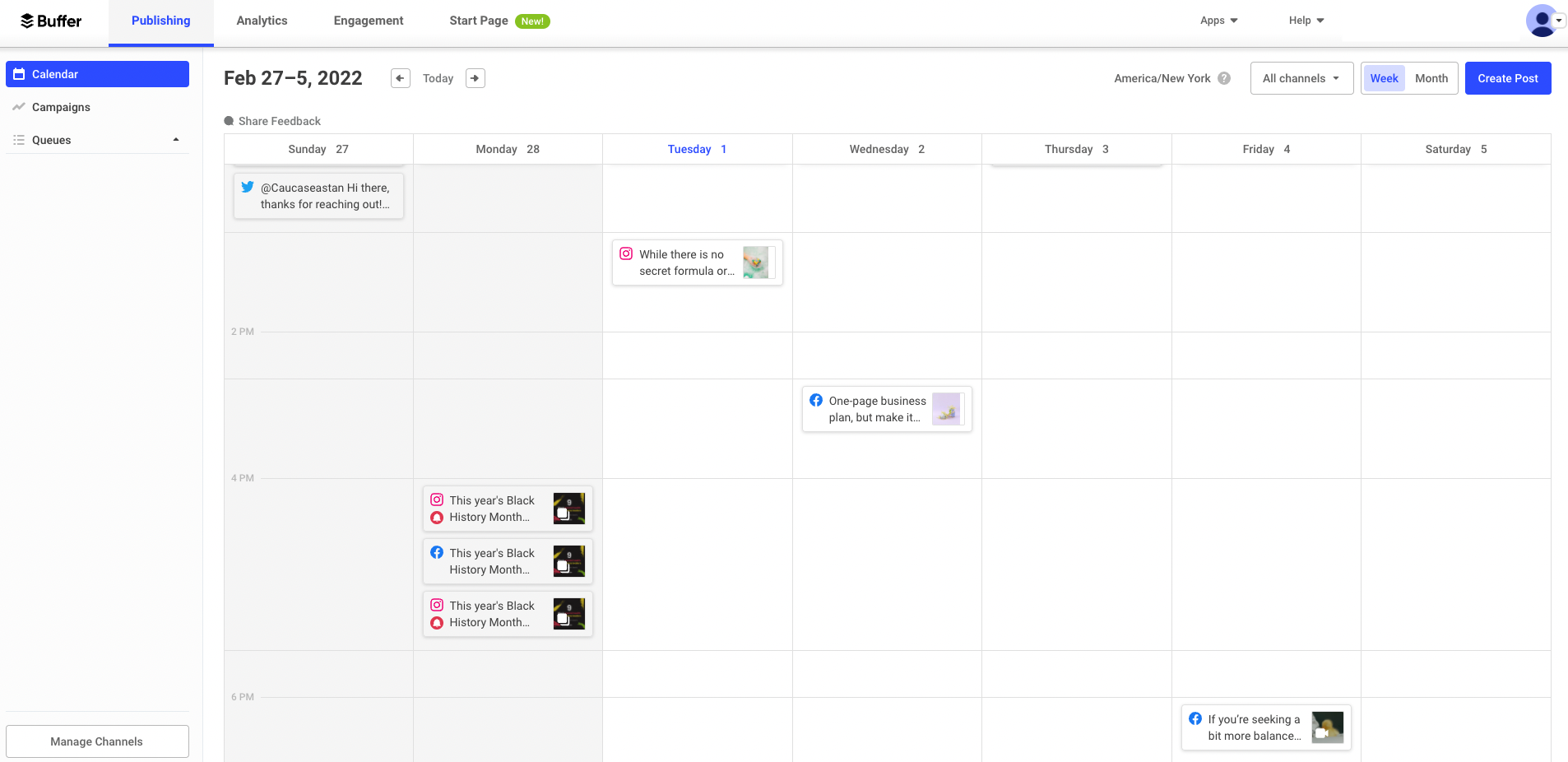
Task: Collapse the Queues section
Action: [175, 139]
